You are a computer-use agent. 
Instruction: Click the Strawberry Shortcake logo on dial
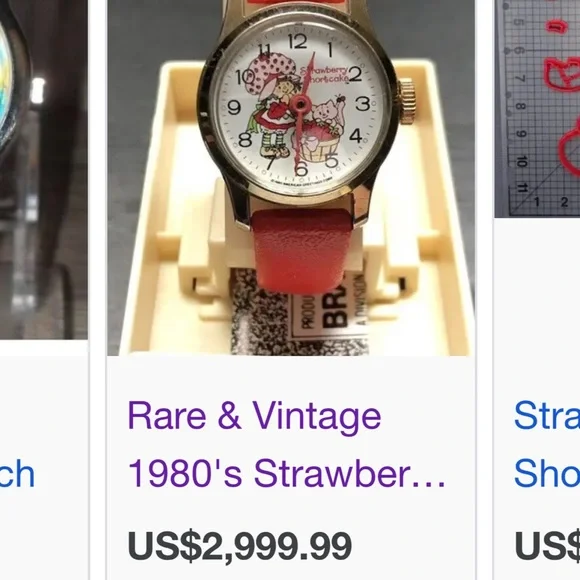[324, 75]
